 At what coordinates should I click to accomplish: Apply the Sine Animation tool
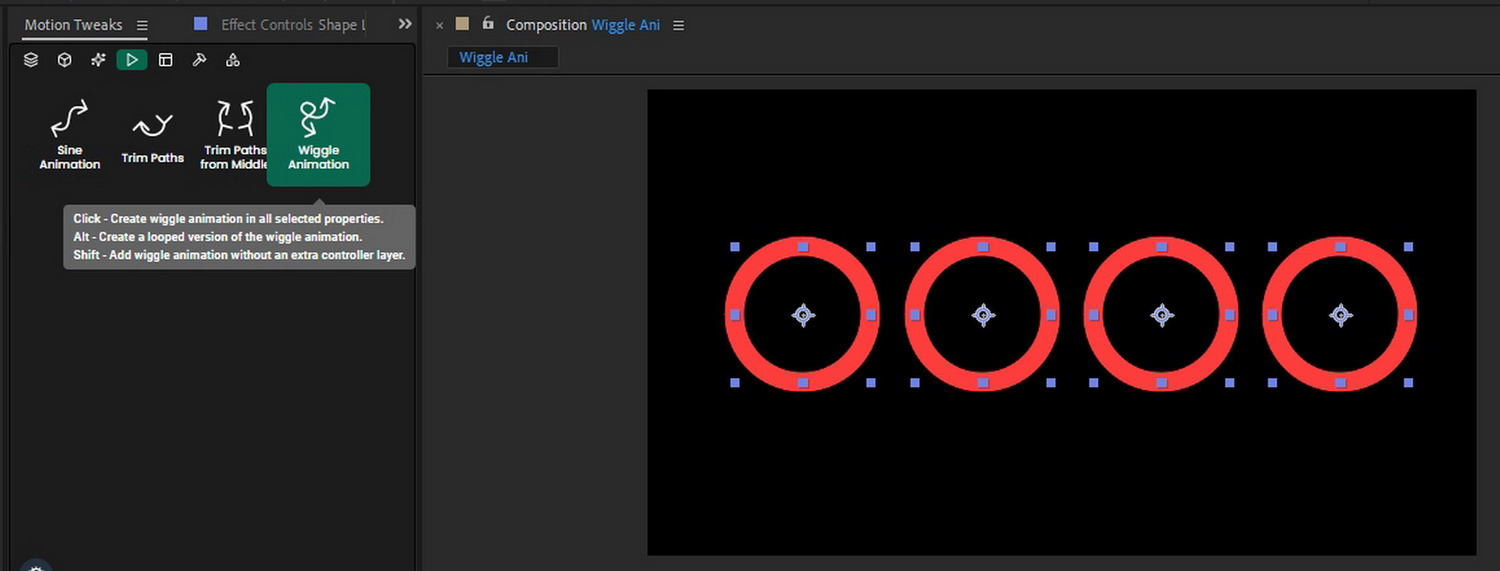point(70,135)
